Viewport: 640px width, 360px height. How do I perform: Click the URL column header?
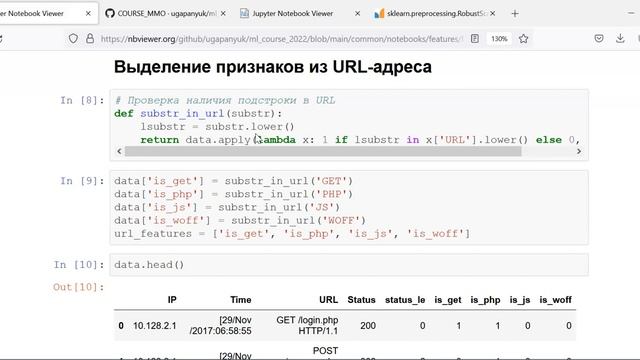point(329,300)
